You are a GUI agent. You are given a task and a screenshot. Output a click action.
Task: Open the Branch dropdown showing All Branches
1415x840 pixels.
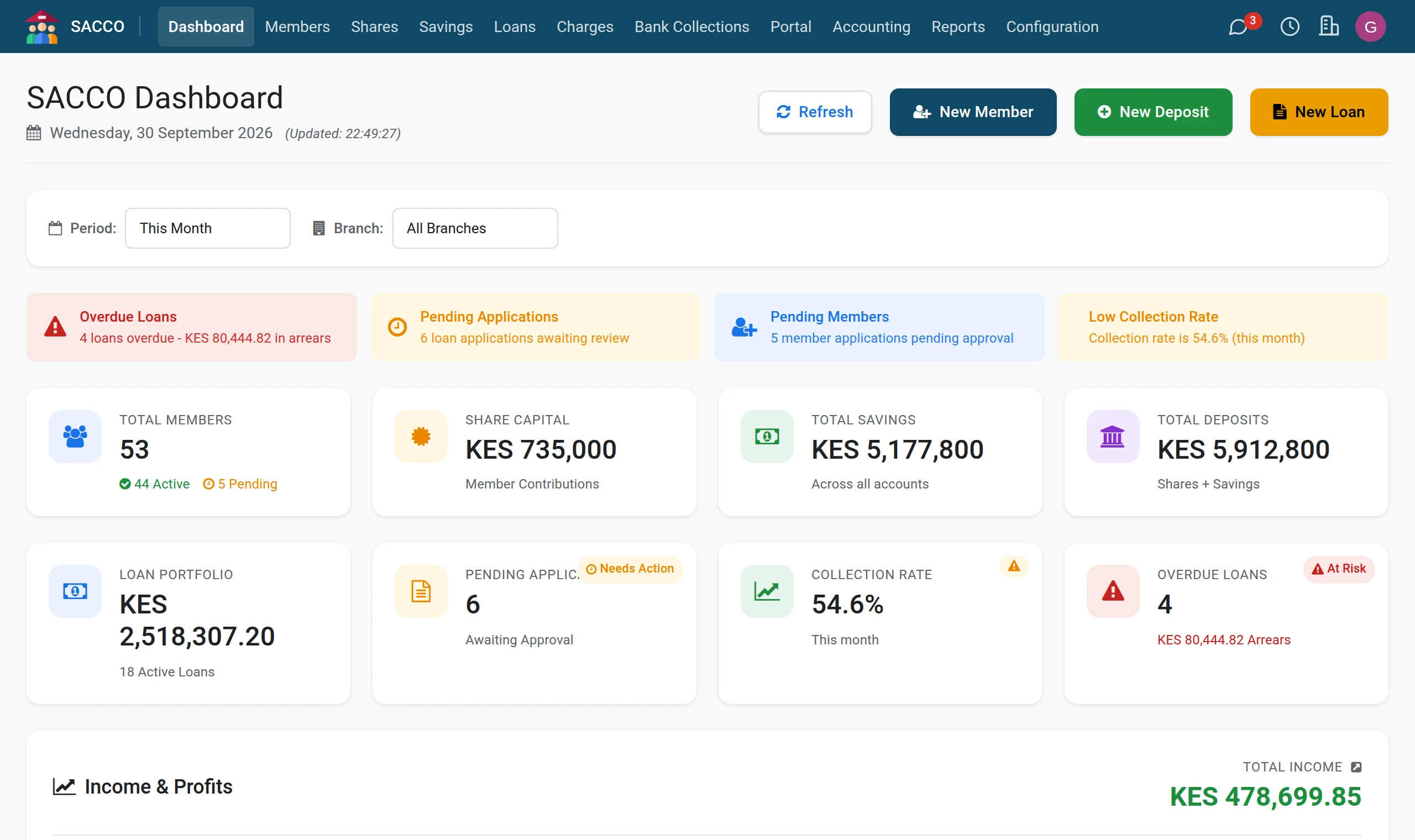(475, 228)
